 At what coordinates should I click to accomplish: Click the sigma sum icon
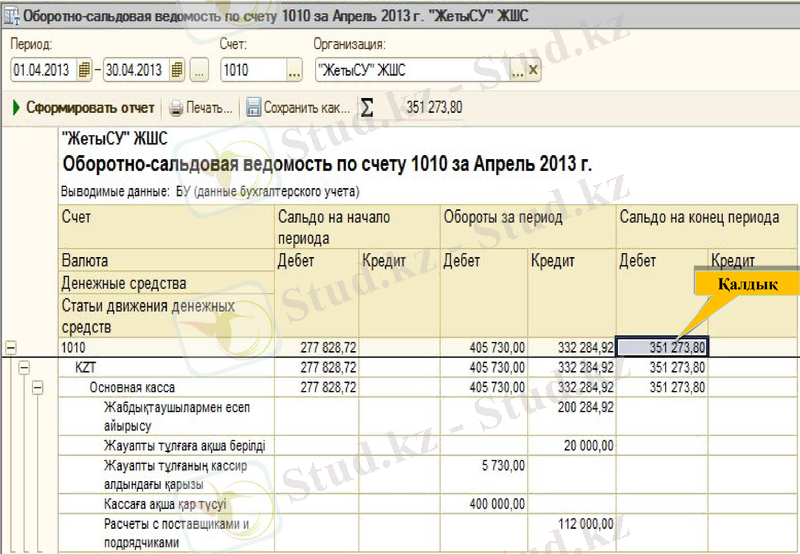click(x=368, y=107)
